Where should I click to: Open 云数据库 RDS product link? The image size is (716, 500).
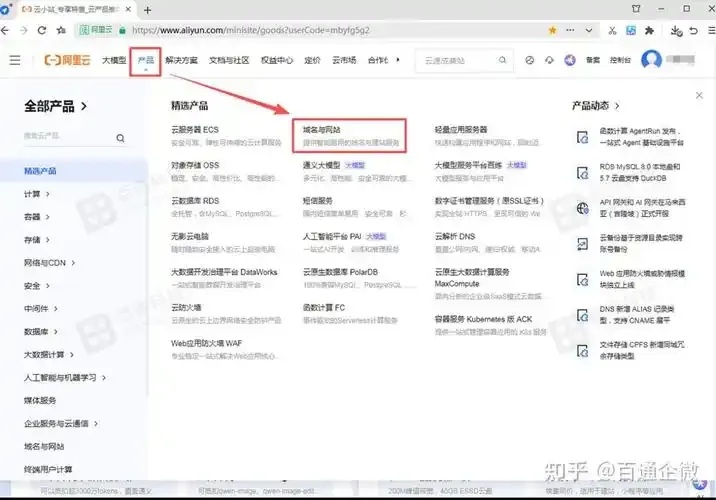tap(195, 201)
